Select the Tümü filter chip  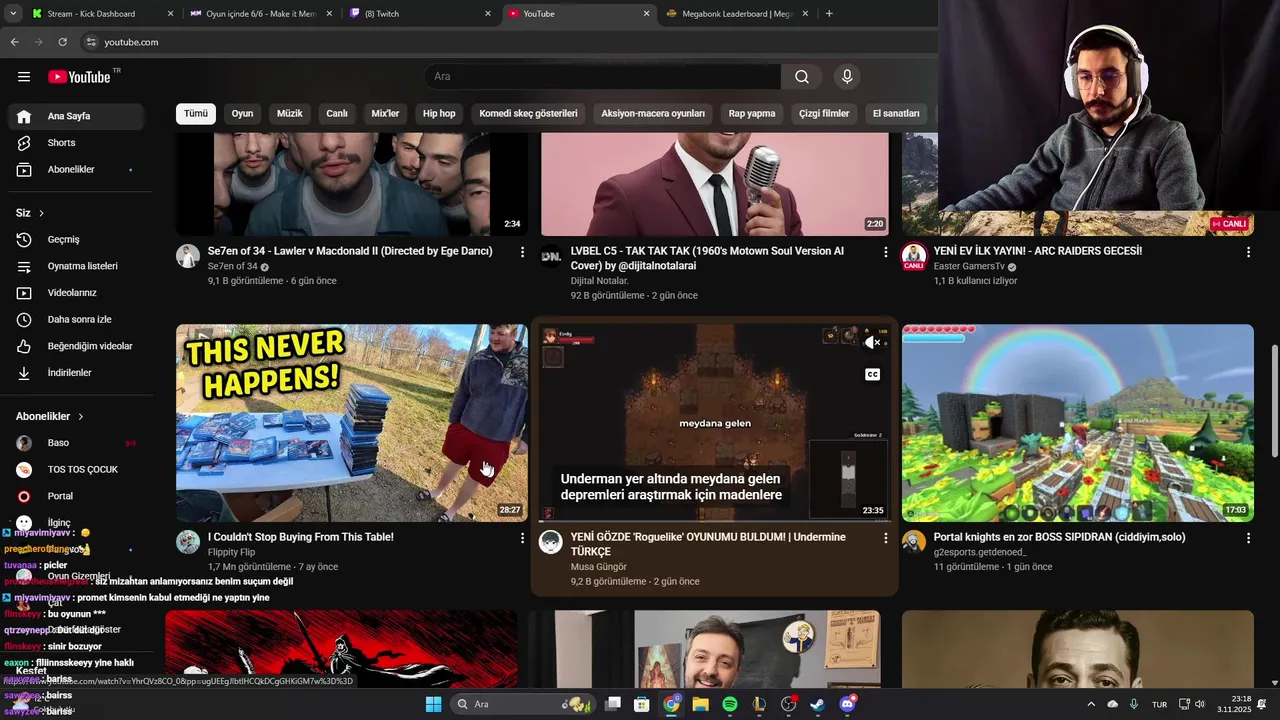pyautogui.click(x=196, y=114)
